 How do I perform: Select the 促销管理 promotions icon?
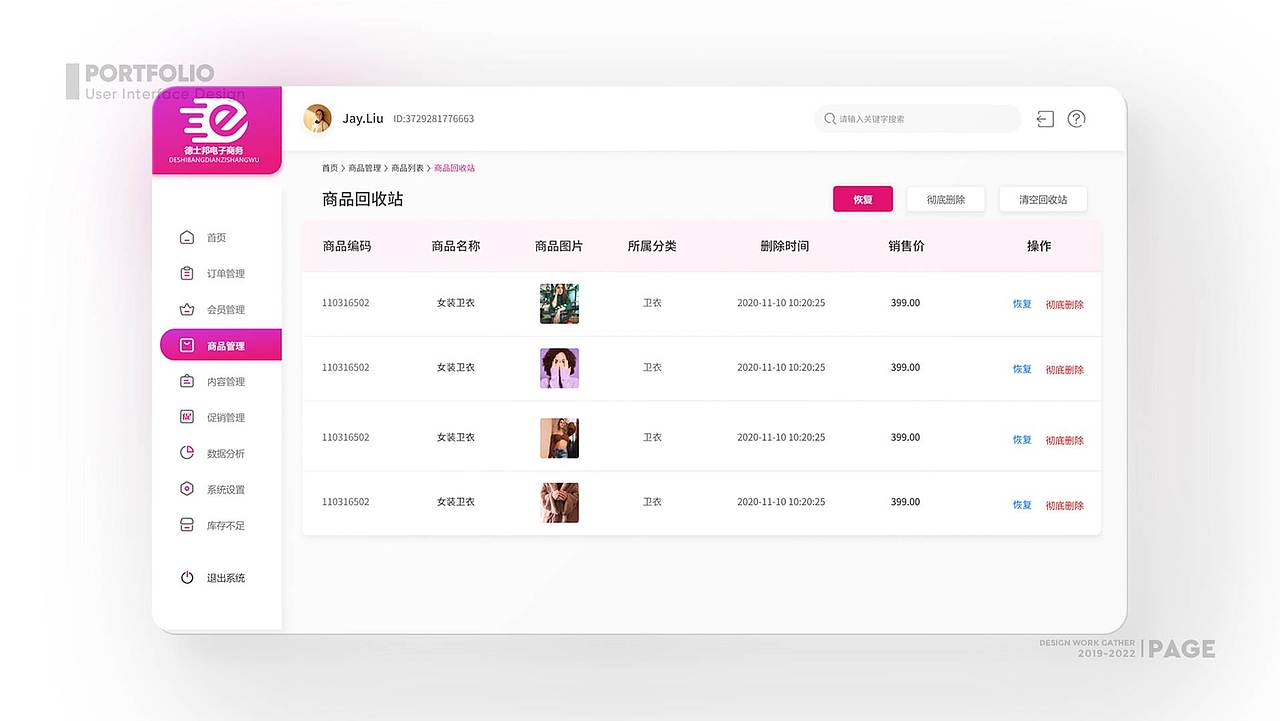click(186, 417)
